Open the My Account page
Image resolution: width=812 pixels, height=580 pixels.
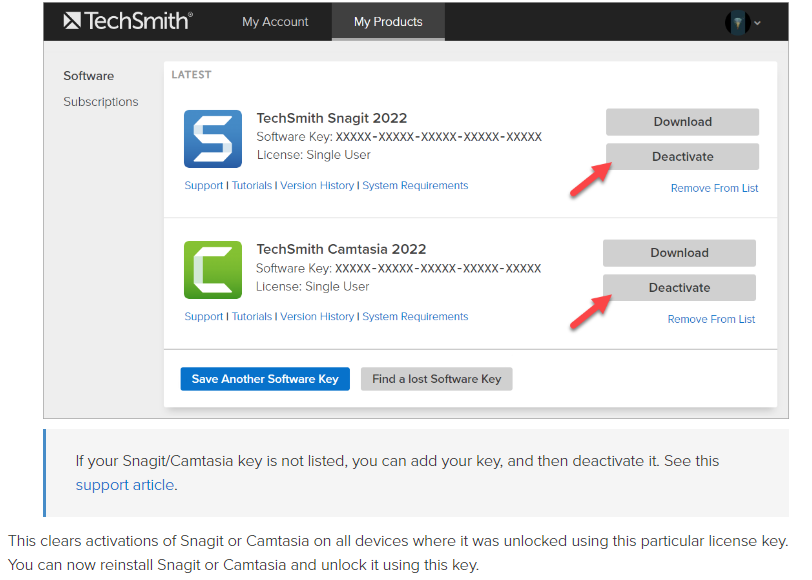point(274,21)
